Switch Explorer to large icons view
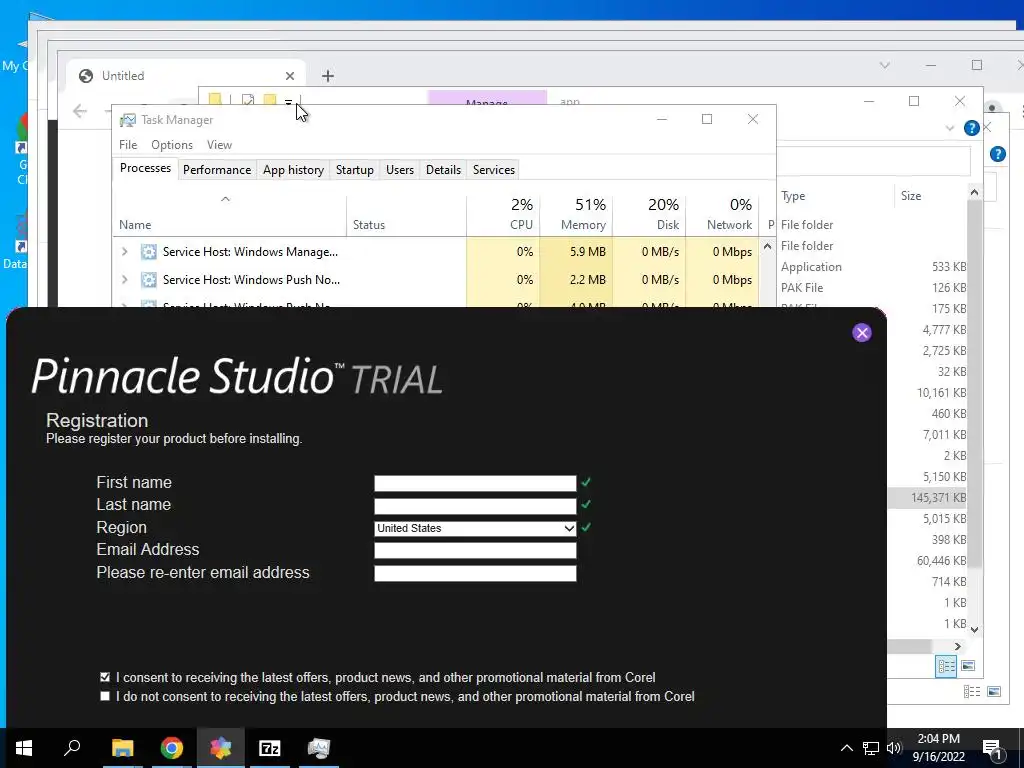 (968, 666)
